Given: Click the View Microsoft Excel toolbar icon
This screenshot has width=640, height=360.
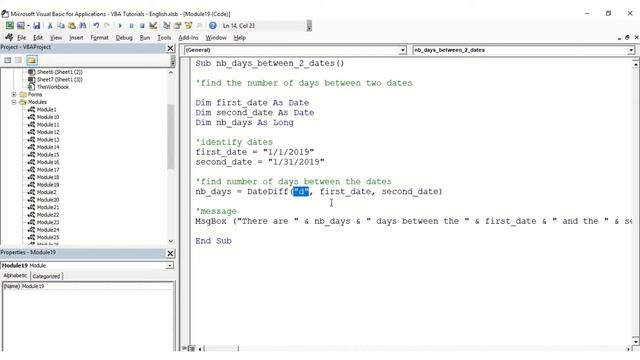Looking at the screenshot, I should coord(9,25).
